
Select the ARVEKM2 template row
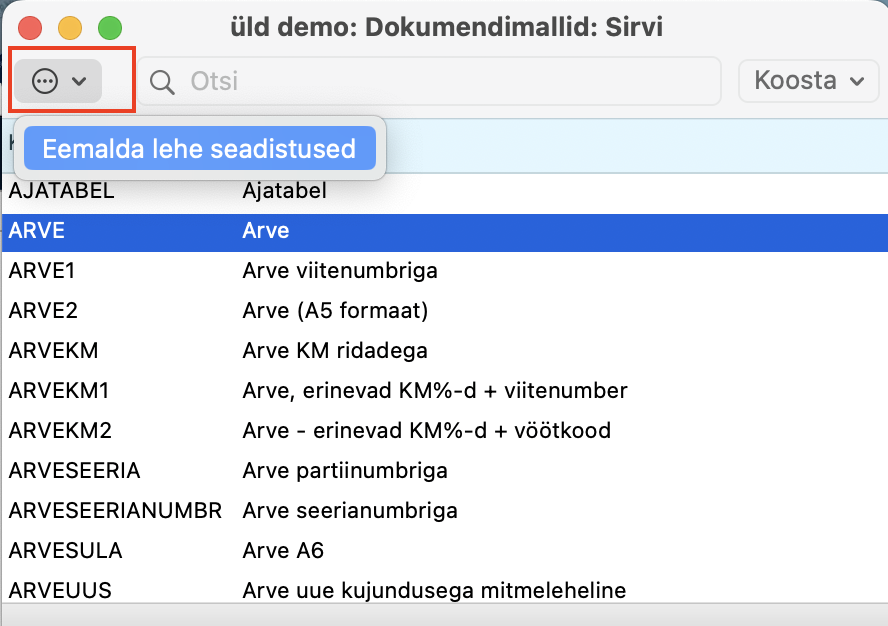click(x=60, y=431)
